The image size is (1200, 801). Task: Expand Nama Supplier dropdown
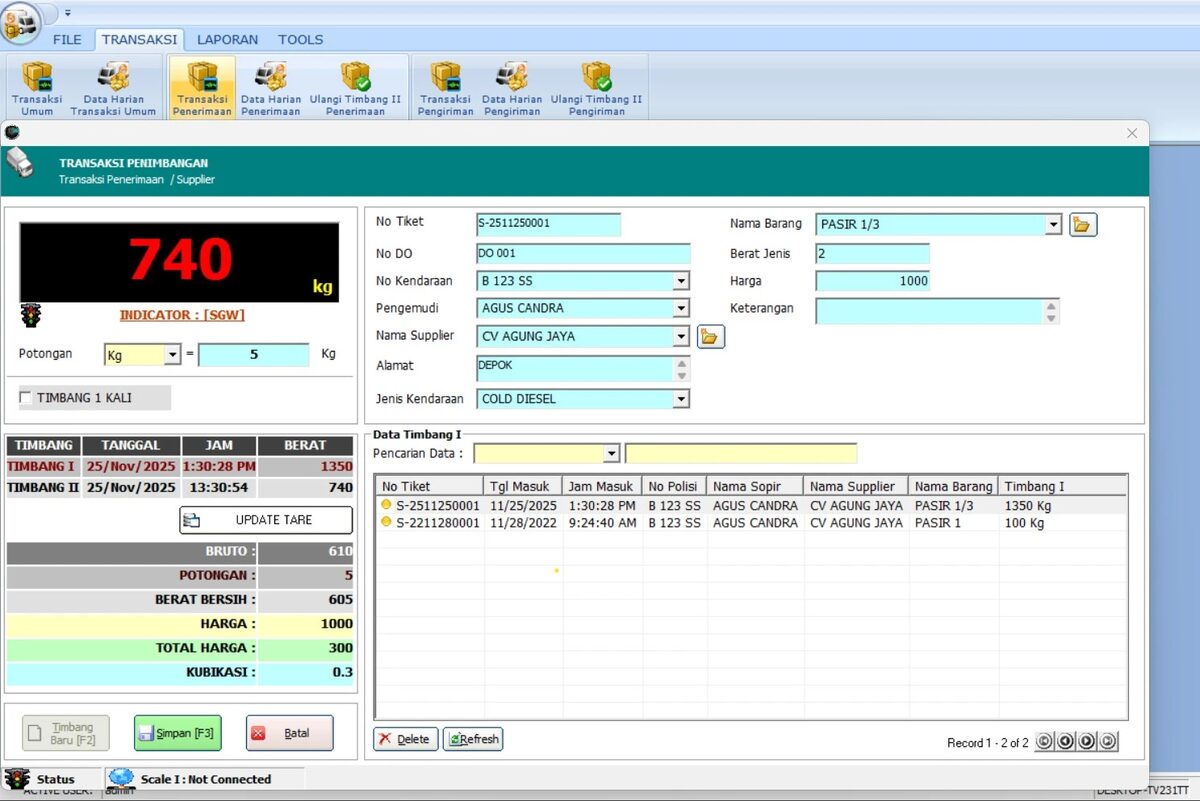[681, 337]
